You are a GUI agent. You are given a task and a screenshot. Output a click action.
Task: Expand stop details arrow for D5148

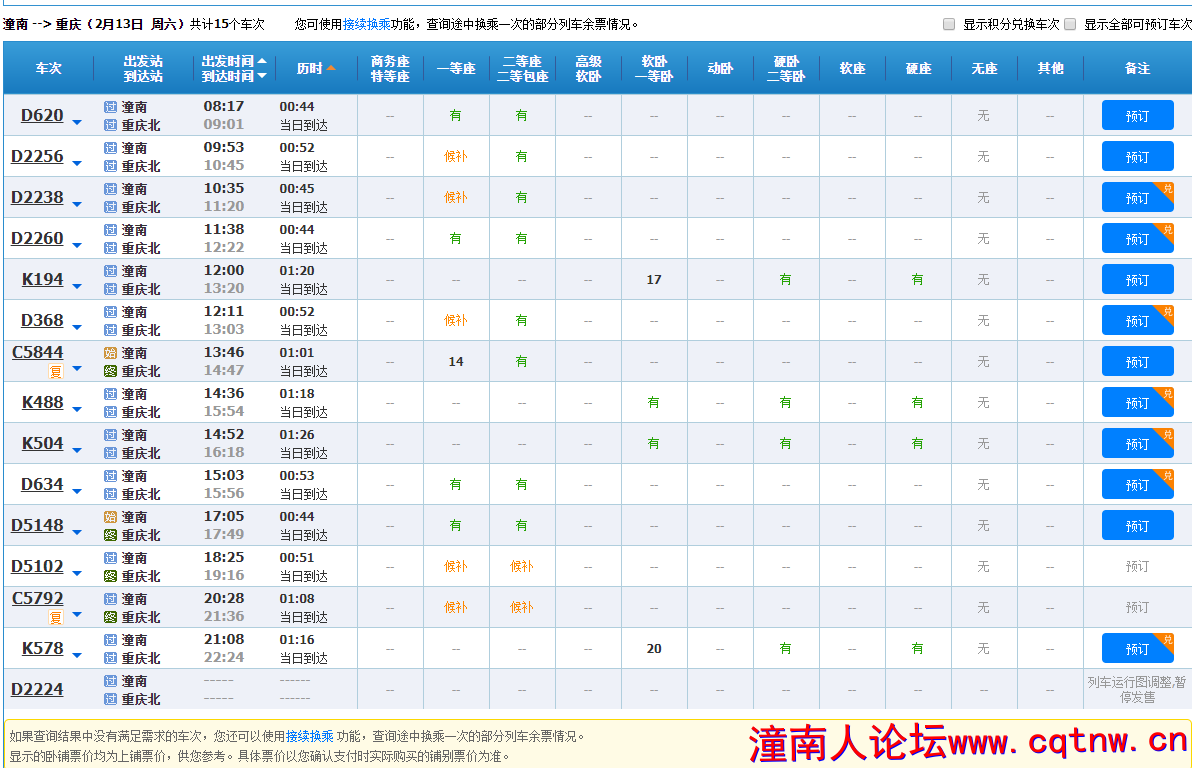(x=77, y=533)
